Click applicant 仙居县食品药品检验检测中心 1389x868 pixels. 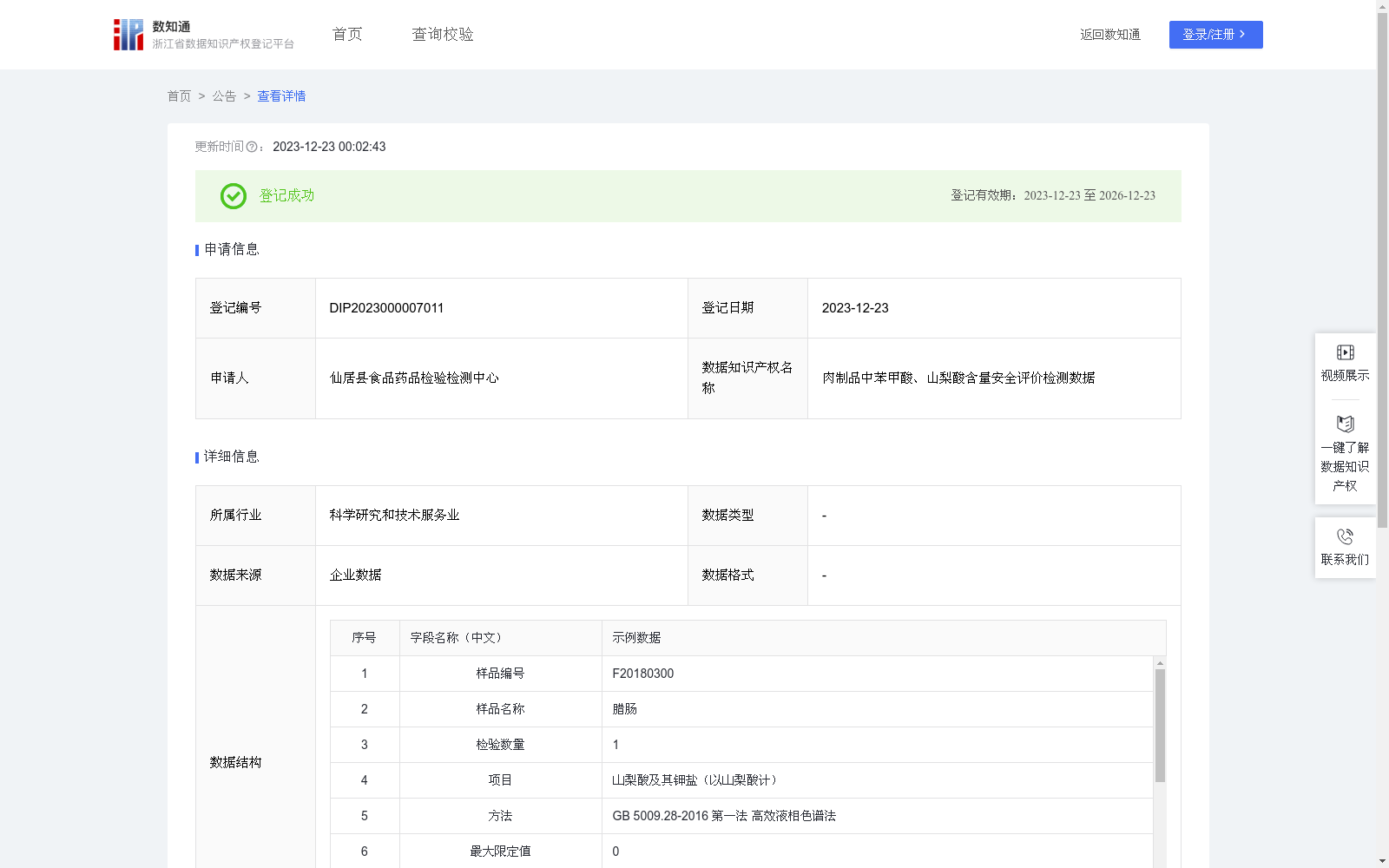(x=414, y=378)
